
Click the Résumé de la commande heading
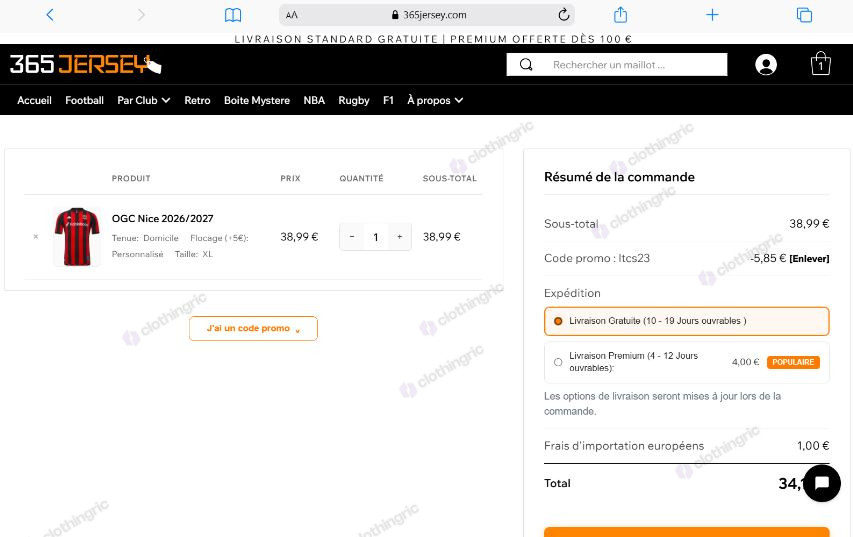[619, 177]
